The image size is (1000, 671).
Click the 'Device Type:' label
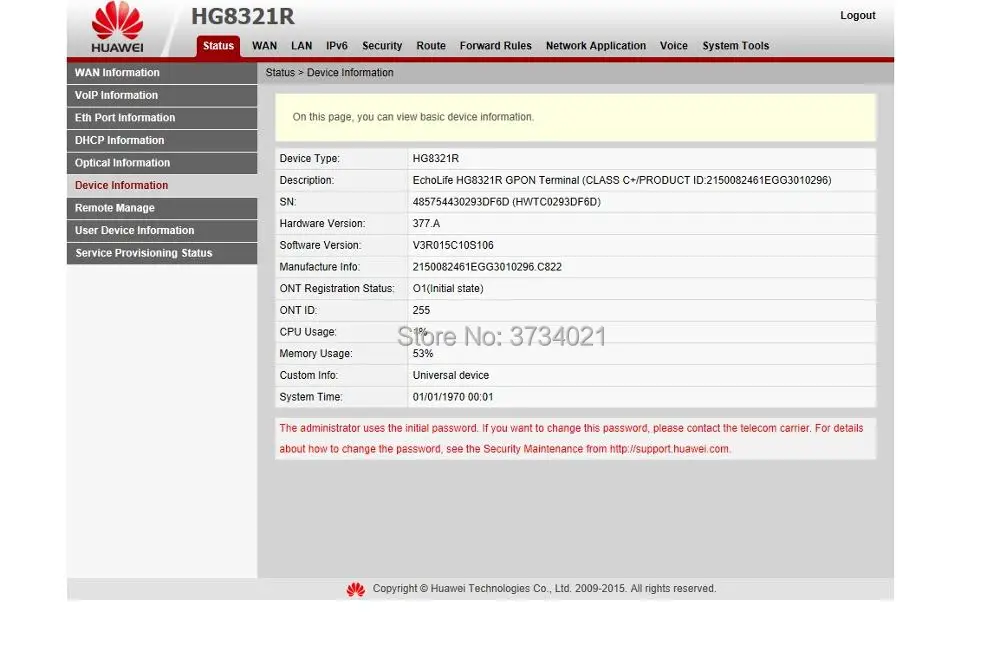[x=309, y=158]
